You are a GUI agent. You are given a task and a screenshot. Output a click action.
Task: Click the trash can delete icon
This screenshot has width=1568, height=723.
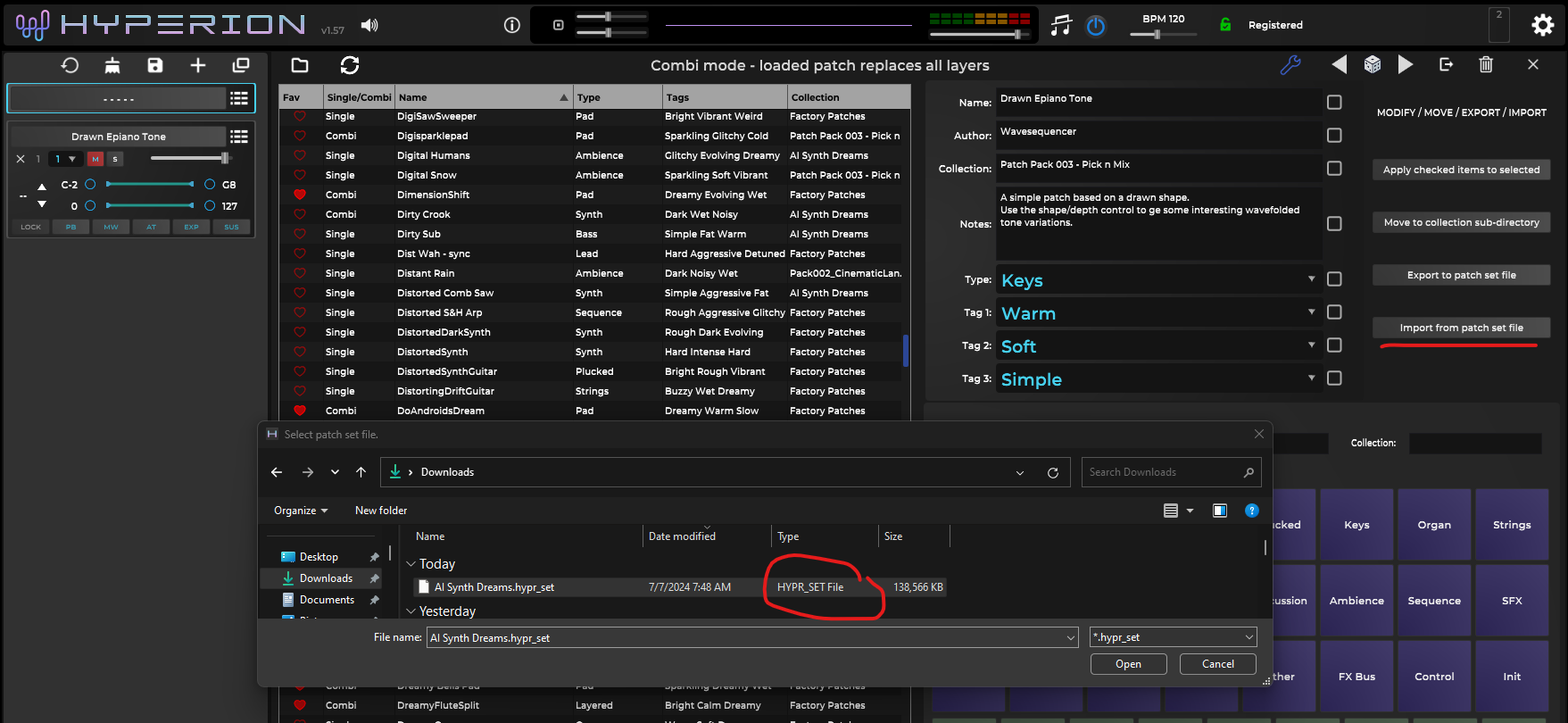pyautogui.click(x=1486, y=64)
